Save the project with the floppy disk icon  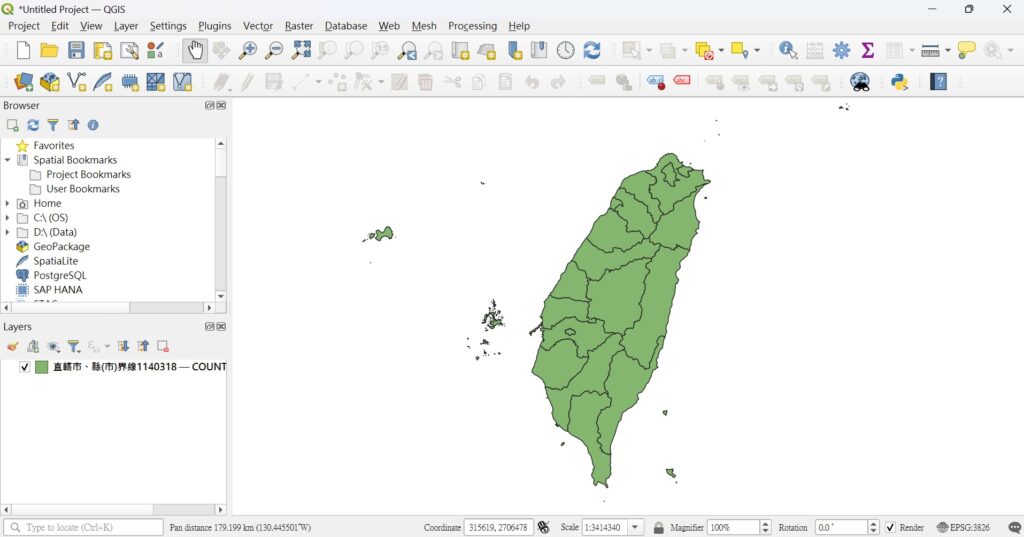[76, 50]
